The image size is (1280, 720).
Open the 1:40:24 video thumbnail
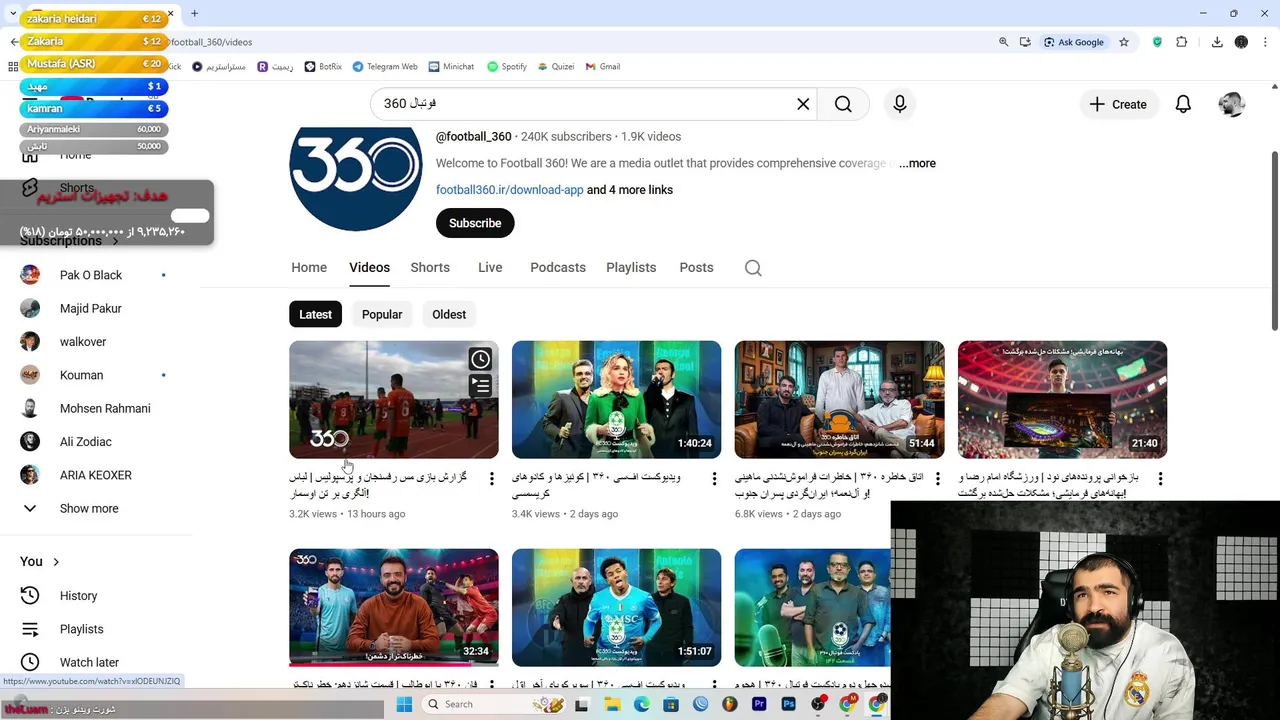coord(616,399)
